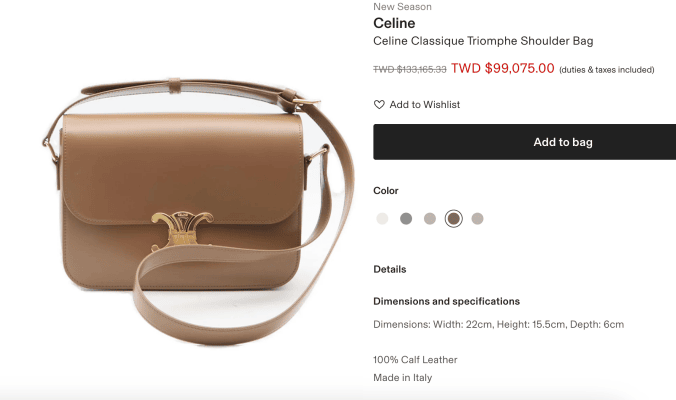Pick the light taupe third color swatch
676x400 pixels.
pyautogui.click(x=430, y=219)
